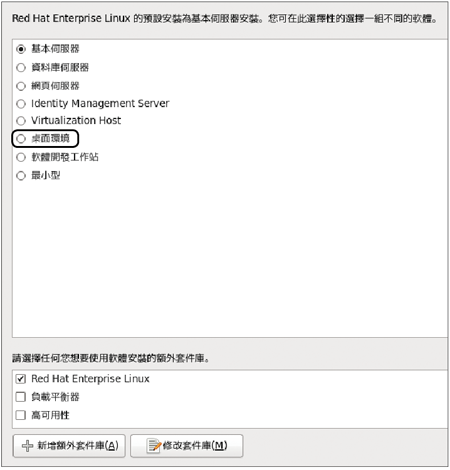Select the highlighted 桌面環境 radio button
450x470 pixels.
click(x=21, y=139)
